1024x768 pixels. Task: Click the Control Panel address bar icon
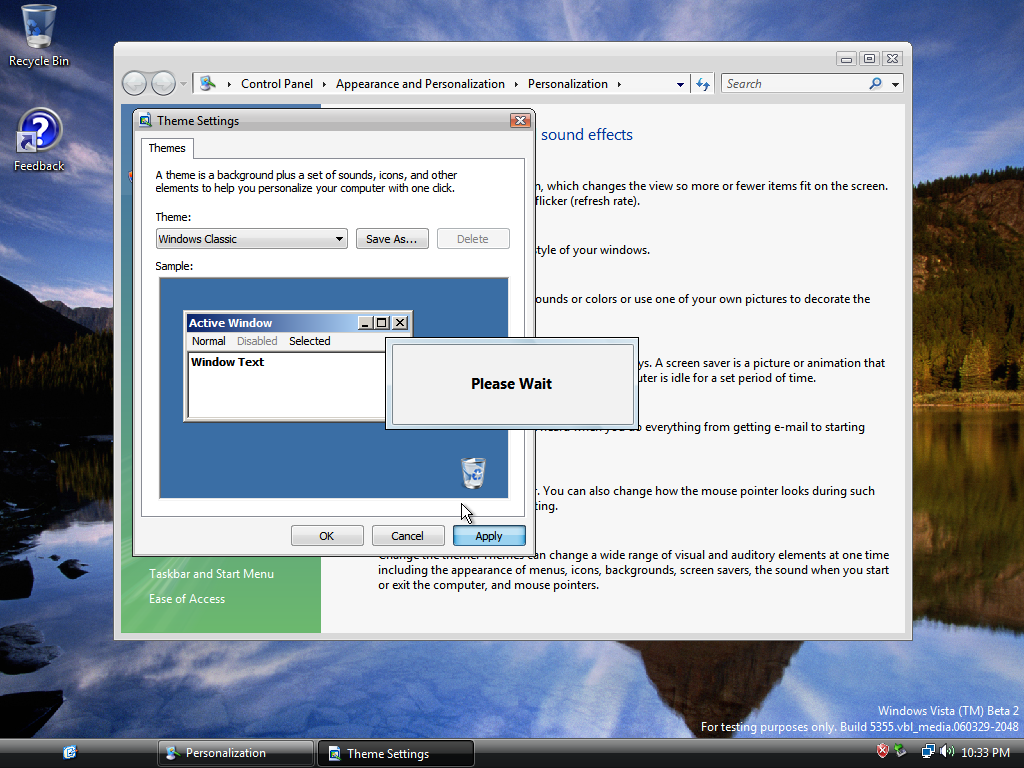[208, 84]
